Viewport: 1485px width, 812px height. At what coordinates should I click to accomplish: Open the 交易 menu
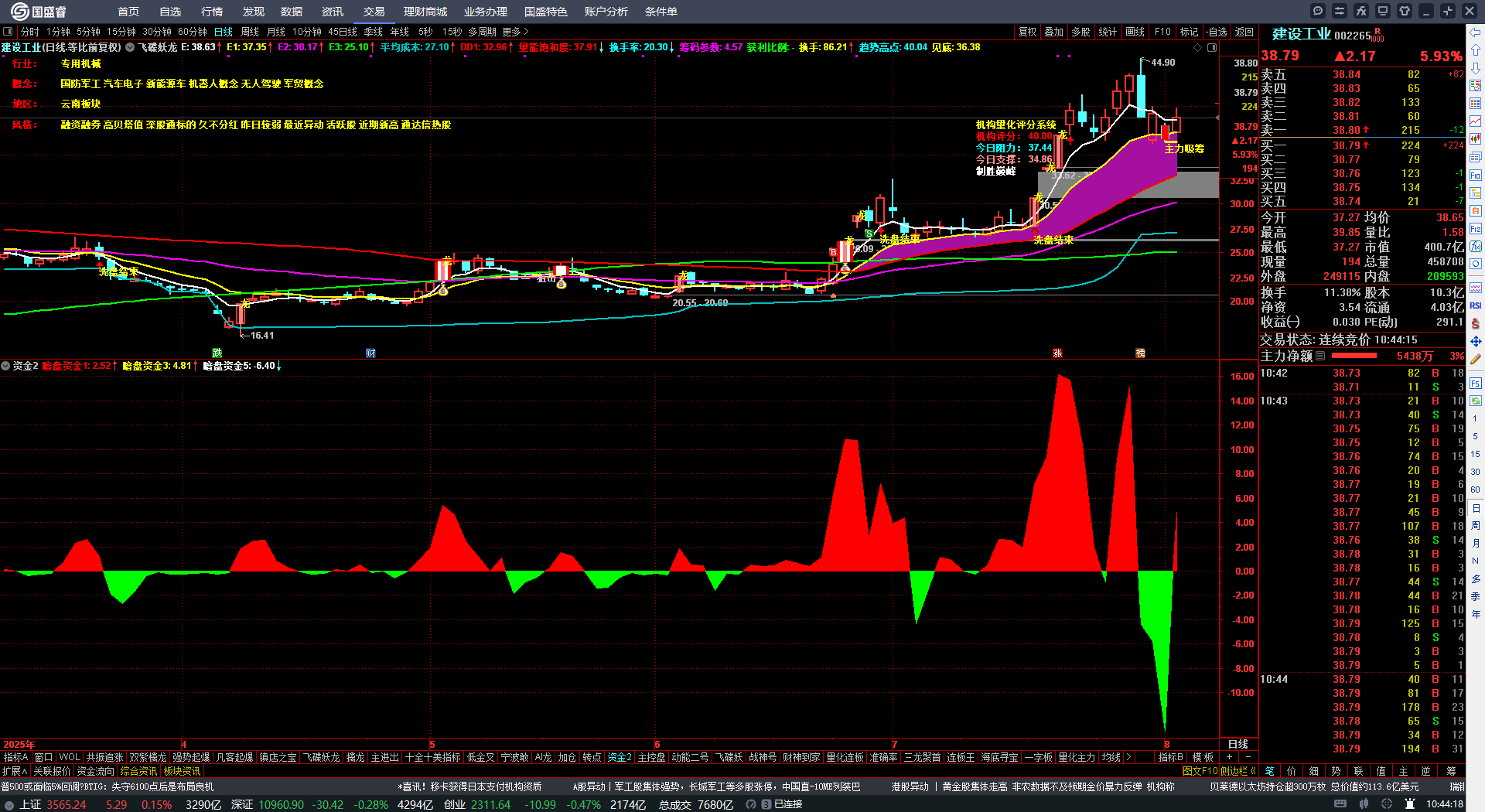pos(374,12)
